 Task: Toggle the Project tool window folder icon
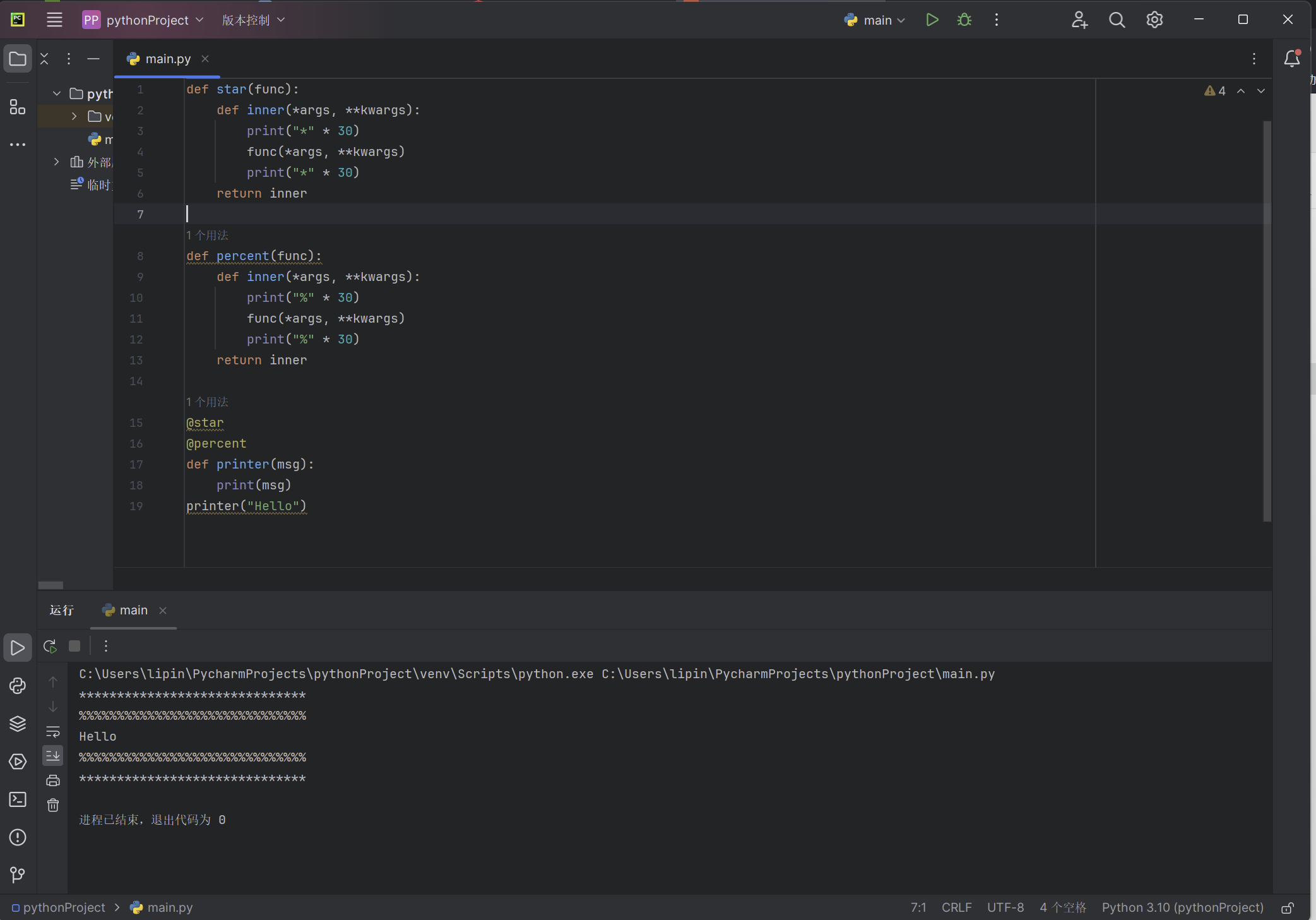(18, 59)
